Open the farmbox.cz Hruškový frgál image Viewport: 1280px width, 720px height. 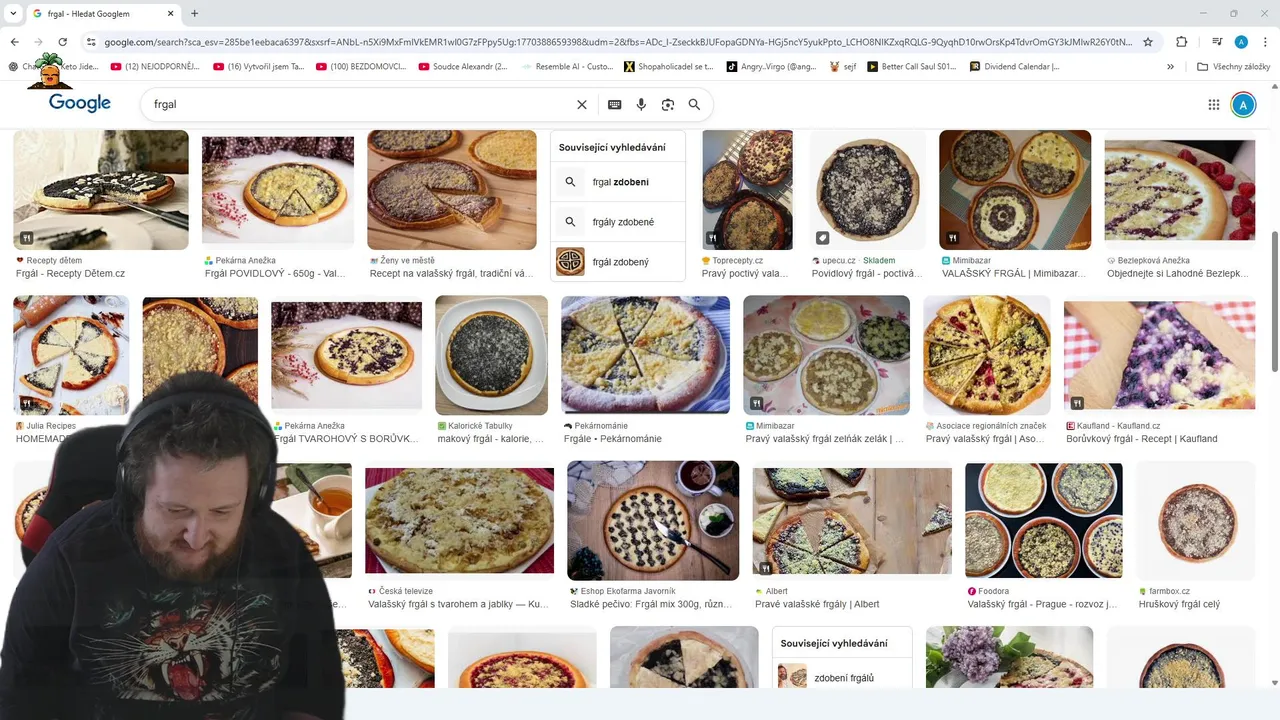tap(1196, 520)
